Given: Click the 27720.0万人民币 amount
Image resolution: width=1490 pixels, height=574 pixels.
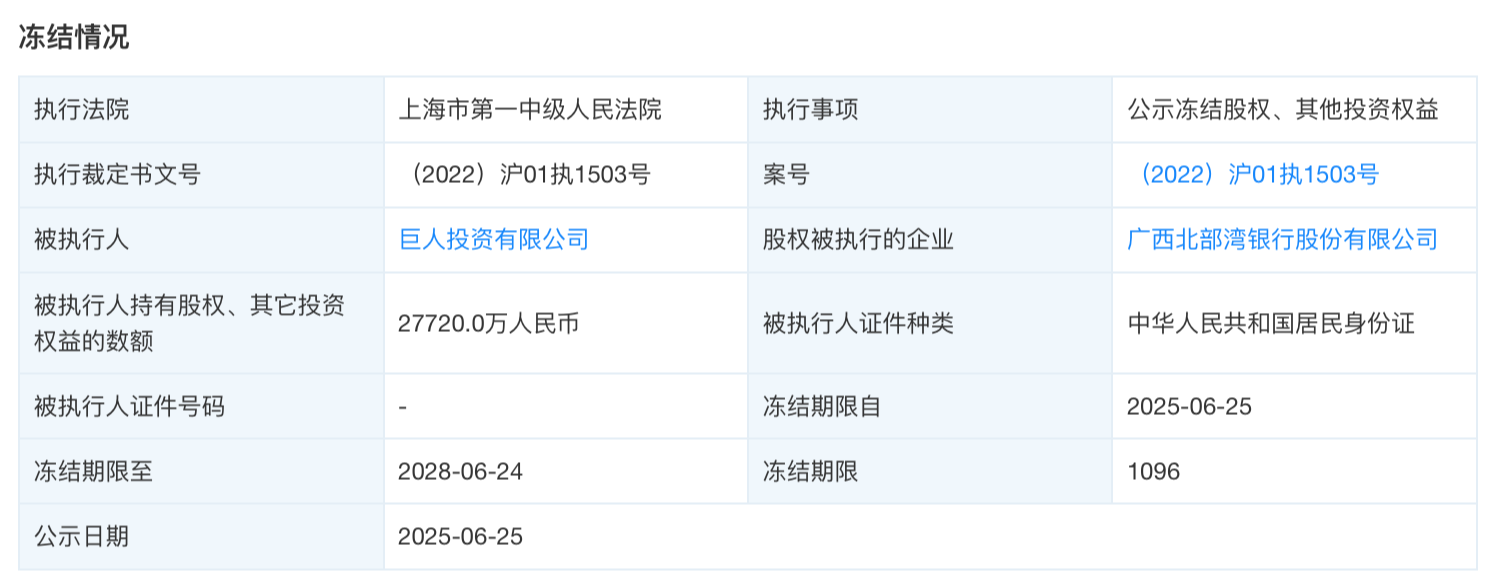Looking at the screenshot, I should [x=488, y=323].
